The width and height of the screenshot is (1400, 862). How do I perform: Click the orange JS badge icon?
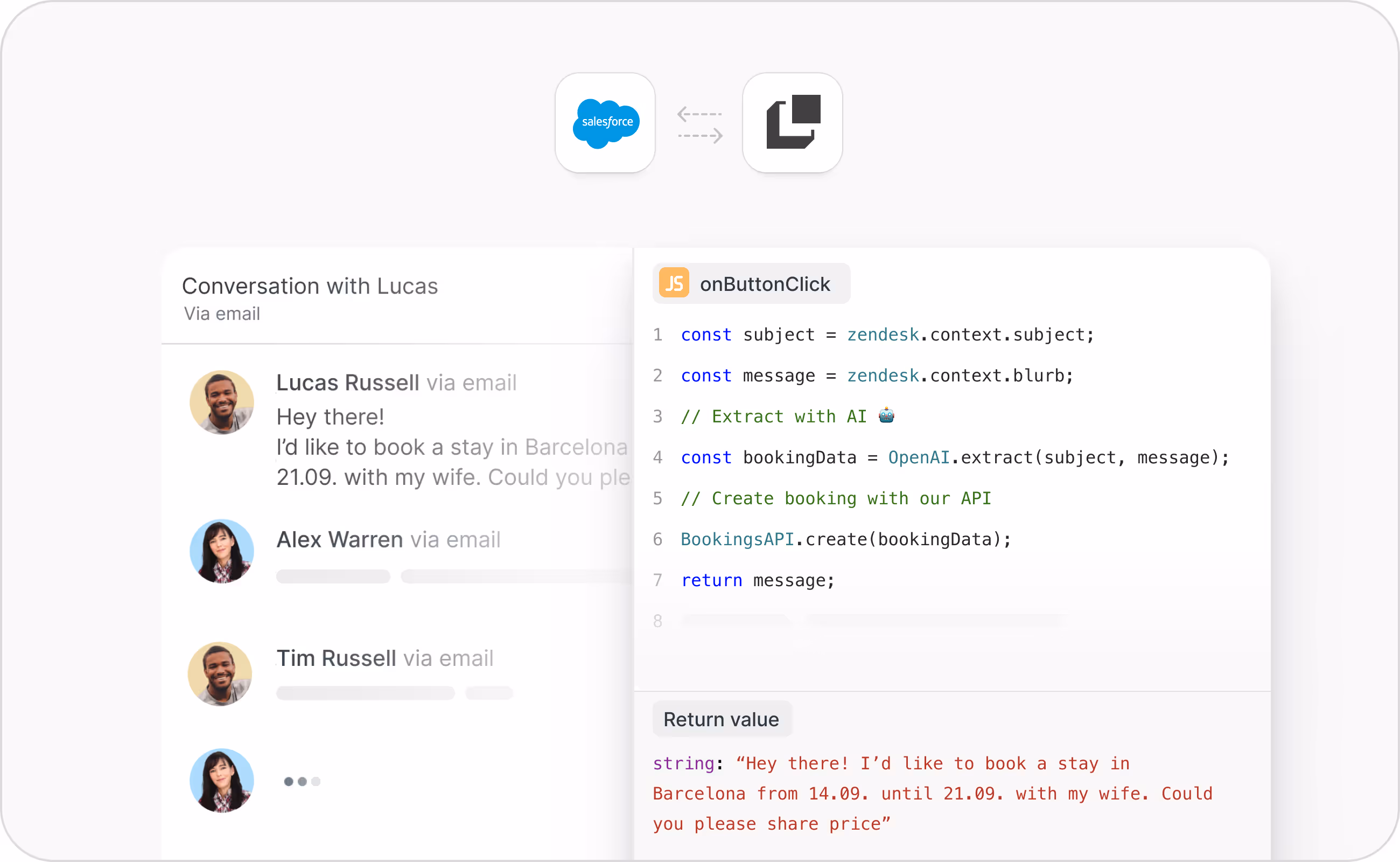click(x=674, y=283)
